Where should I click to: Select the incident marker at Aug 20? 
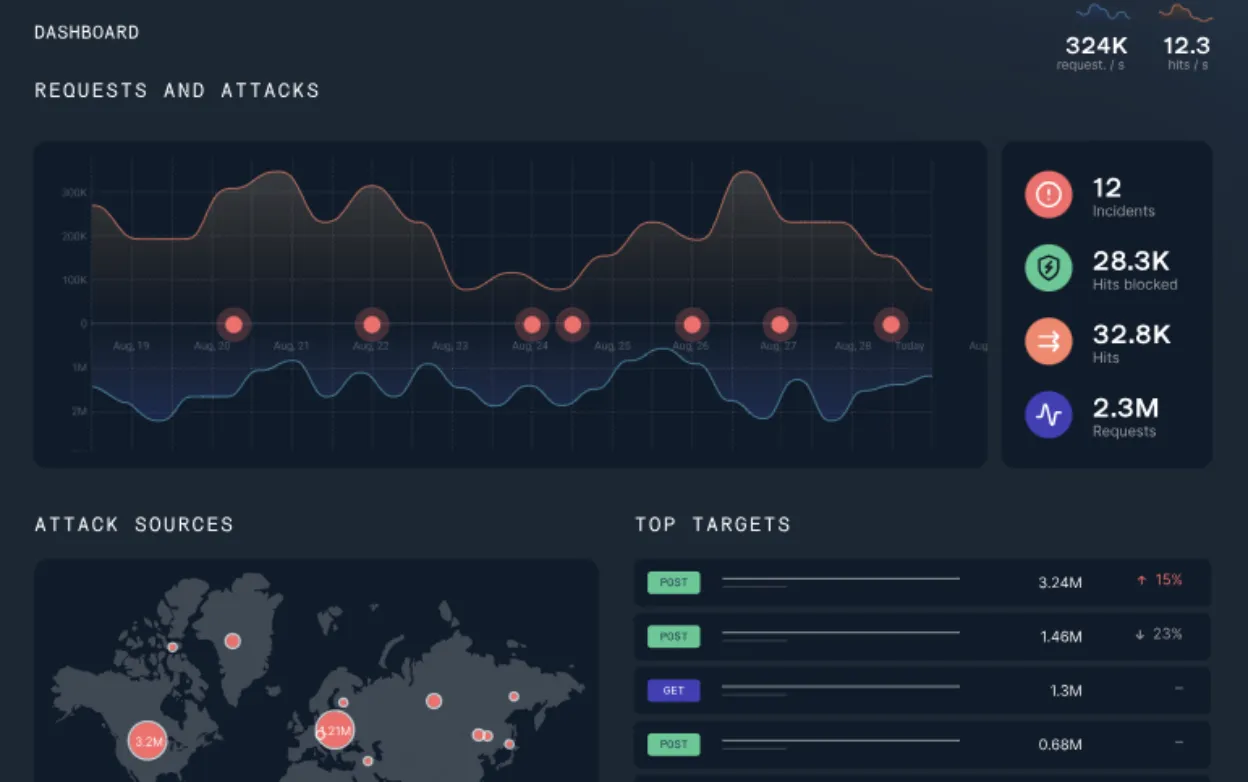tap(234, 324)
